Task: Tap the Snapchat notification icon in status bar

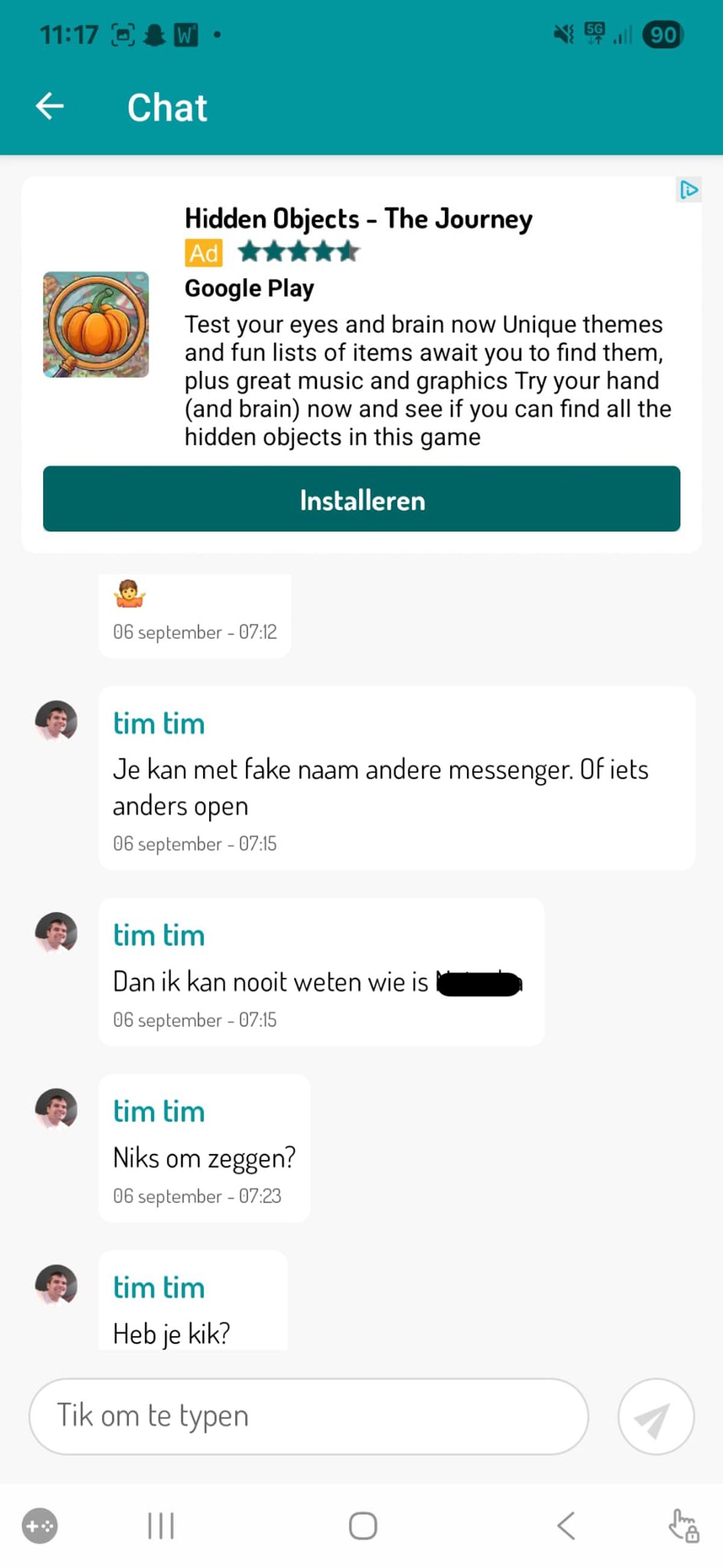Action: [x=154, y=35]
